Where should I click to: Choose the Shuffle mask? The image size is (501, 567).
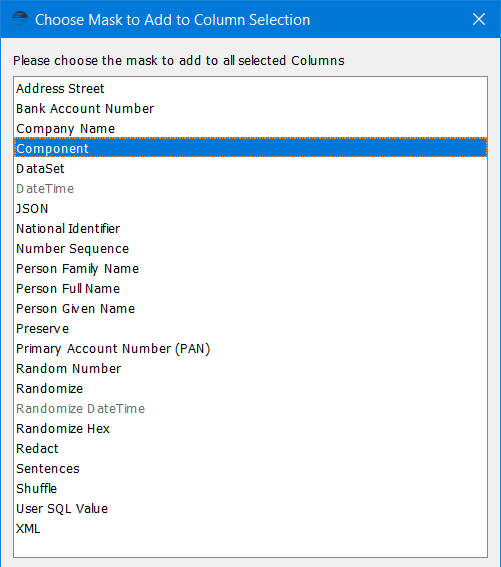[x=250, y=489]
